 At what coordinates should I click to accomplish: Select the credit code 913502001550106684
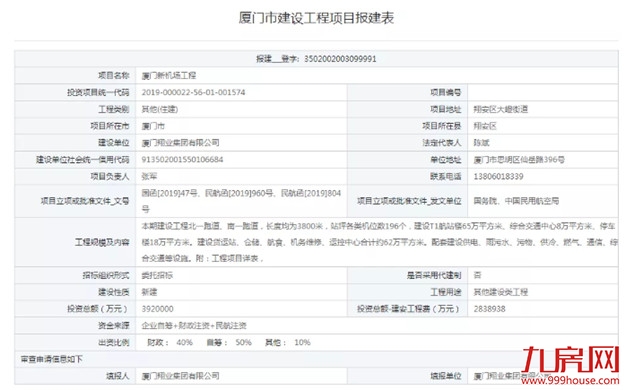point(183,160)
